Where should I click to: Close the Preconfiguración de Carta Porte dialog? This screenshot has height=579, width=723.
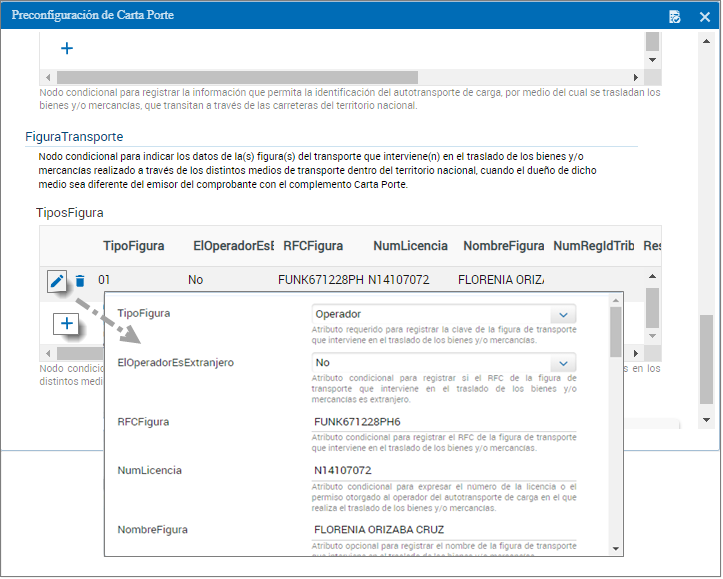(x=704, y=16)
